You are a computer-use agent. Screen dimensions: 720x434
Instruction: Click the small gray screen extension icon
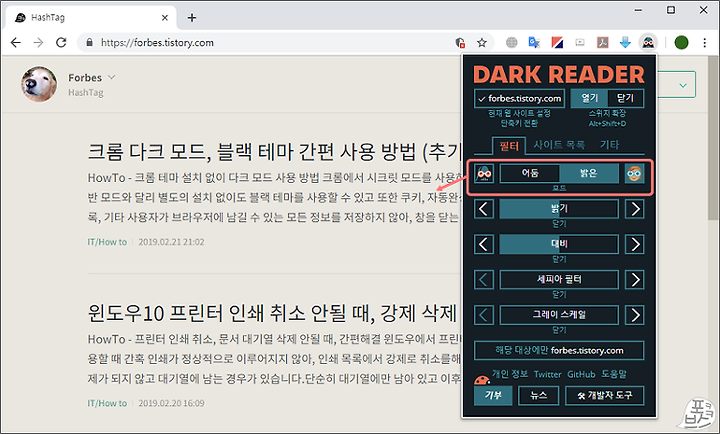(x=580, y=43)
